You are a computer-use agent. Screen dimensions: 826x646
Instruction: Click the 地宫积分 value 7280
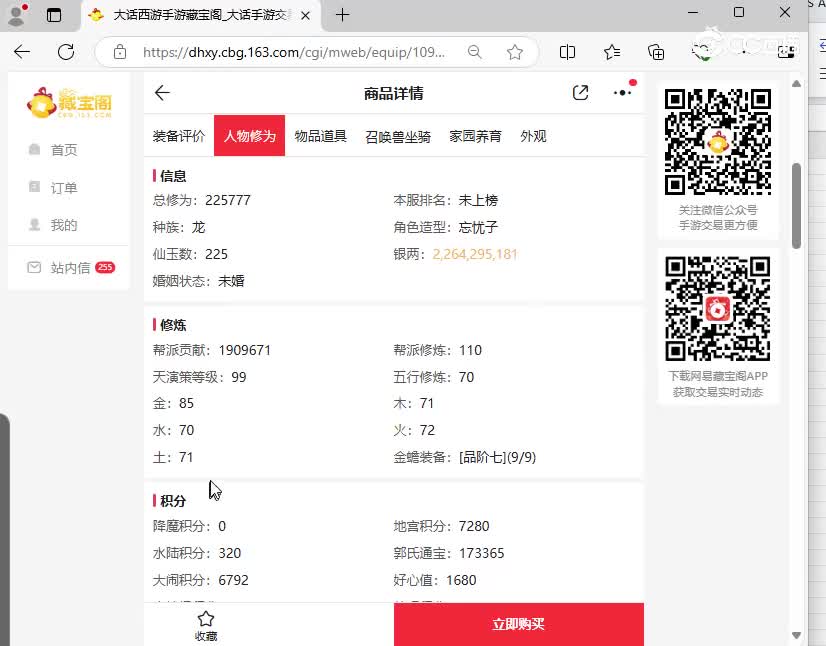tap(474, 526)
